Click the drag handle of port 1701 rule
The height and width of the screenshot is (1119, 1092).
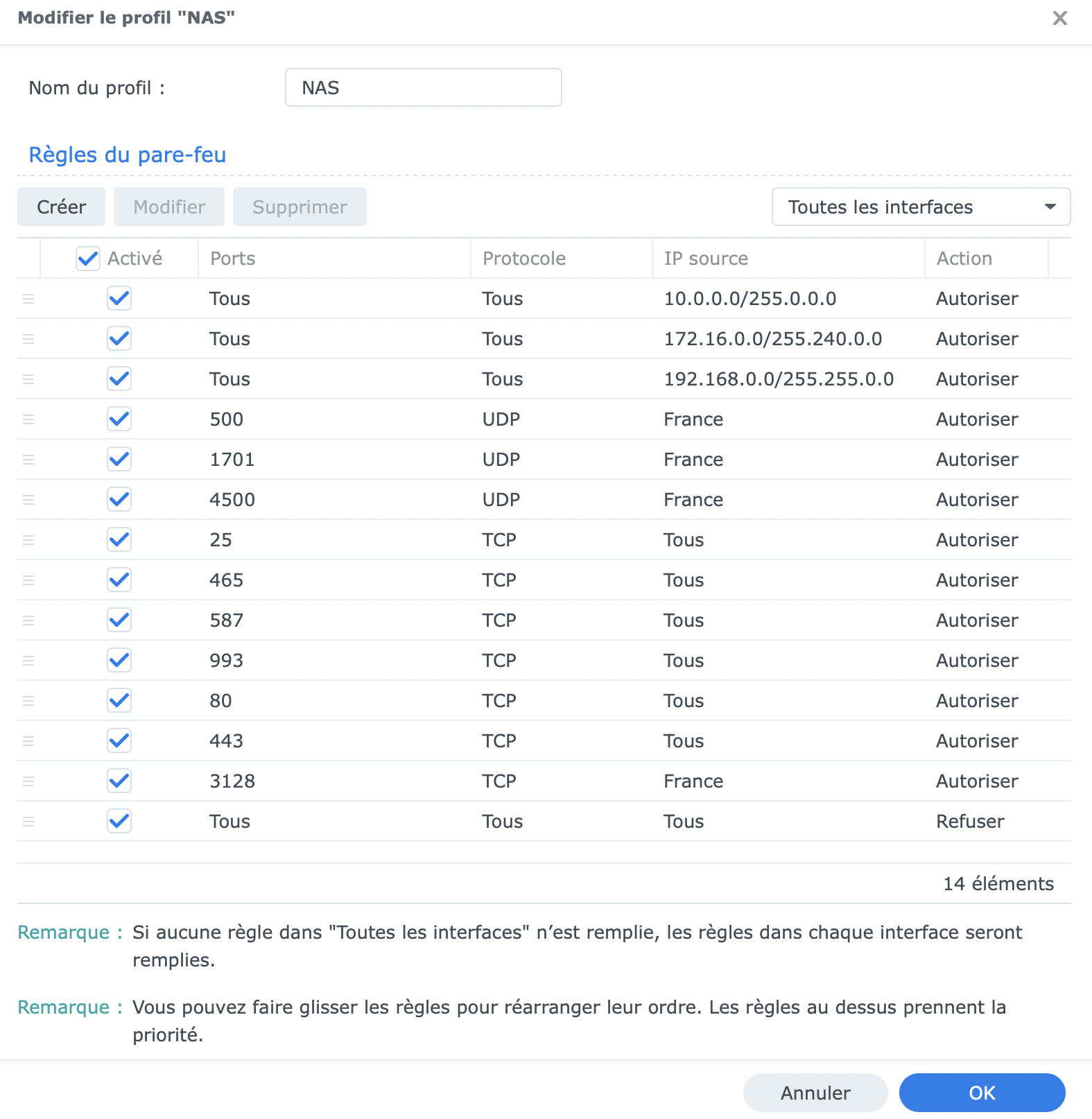pyautogui.click(x=28, y=460)
